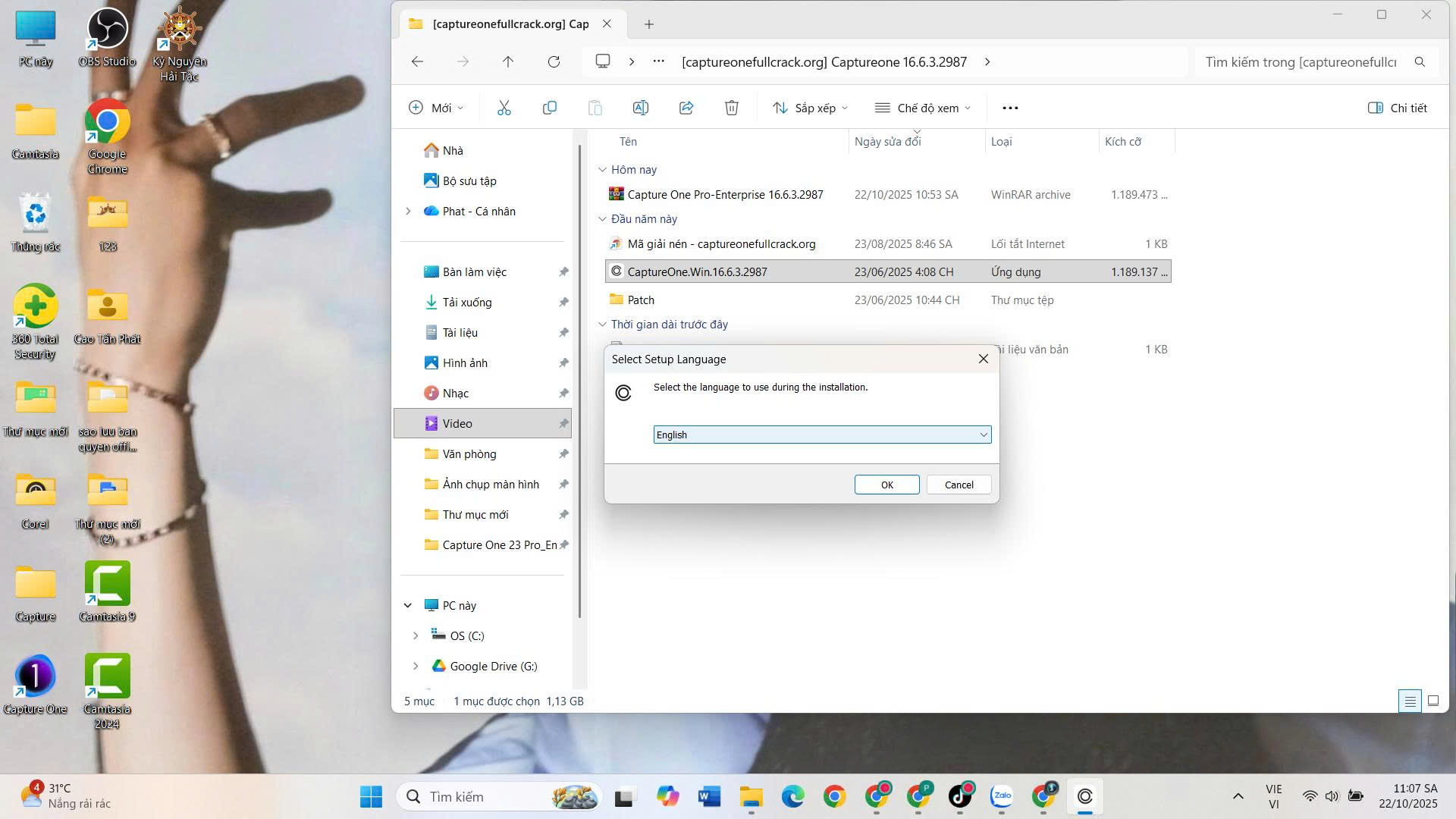1456x819 pixels.
Task: Click the Refresh button in navigation bar
Action: tap(554, 61)
